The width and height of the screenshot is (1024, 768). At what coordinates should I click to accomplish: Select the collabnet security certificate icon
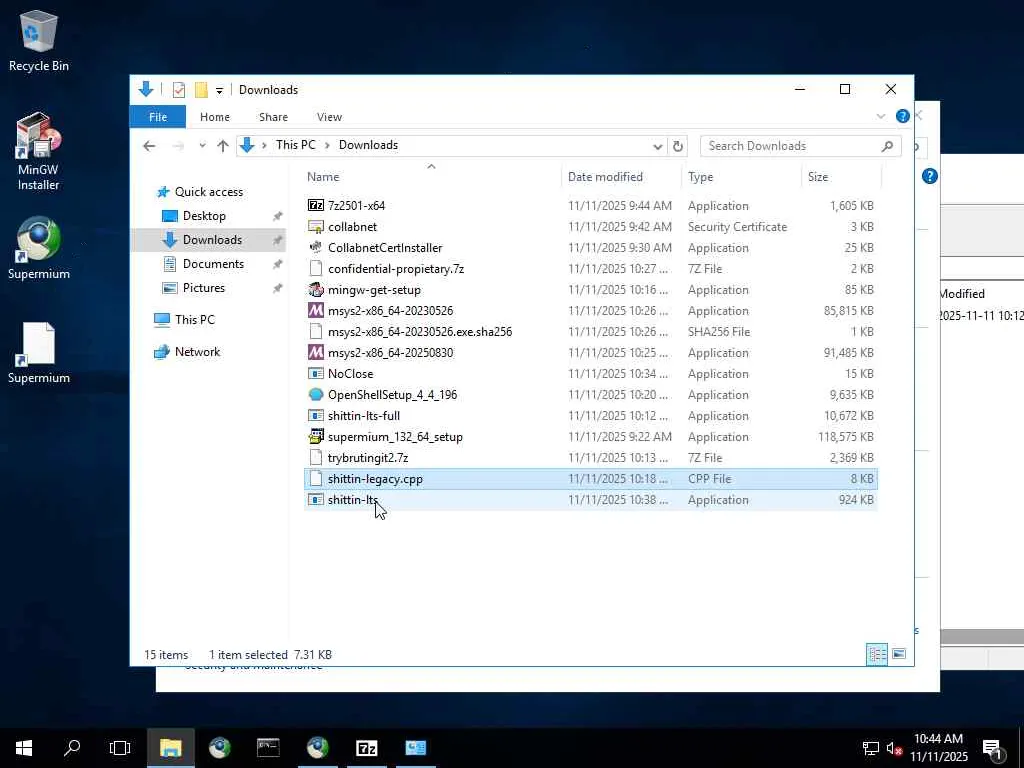[315, 227]
